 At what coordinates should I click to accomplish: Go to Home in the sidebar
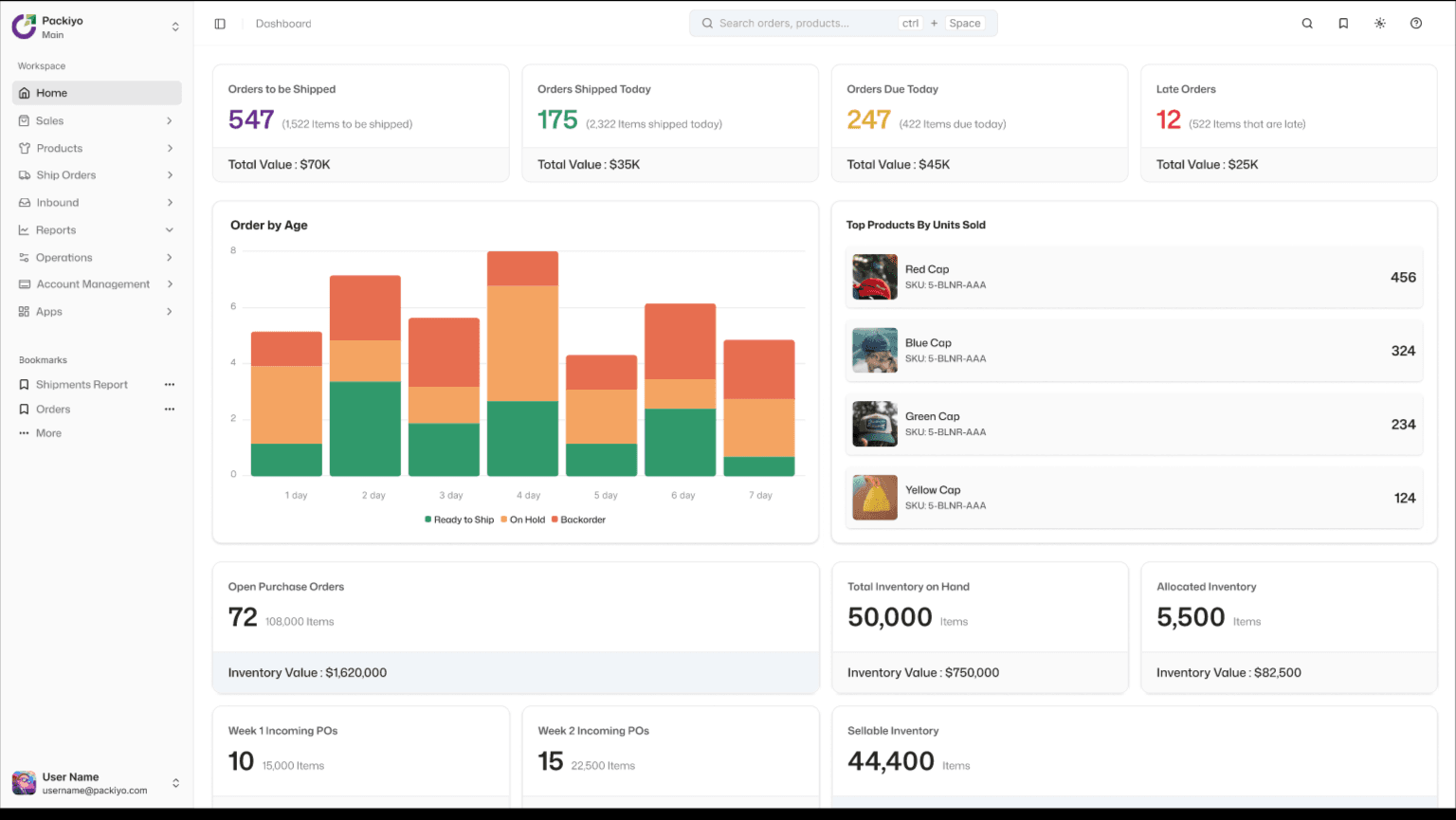pyautogui.click(x=97, y=93)
